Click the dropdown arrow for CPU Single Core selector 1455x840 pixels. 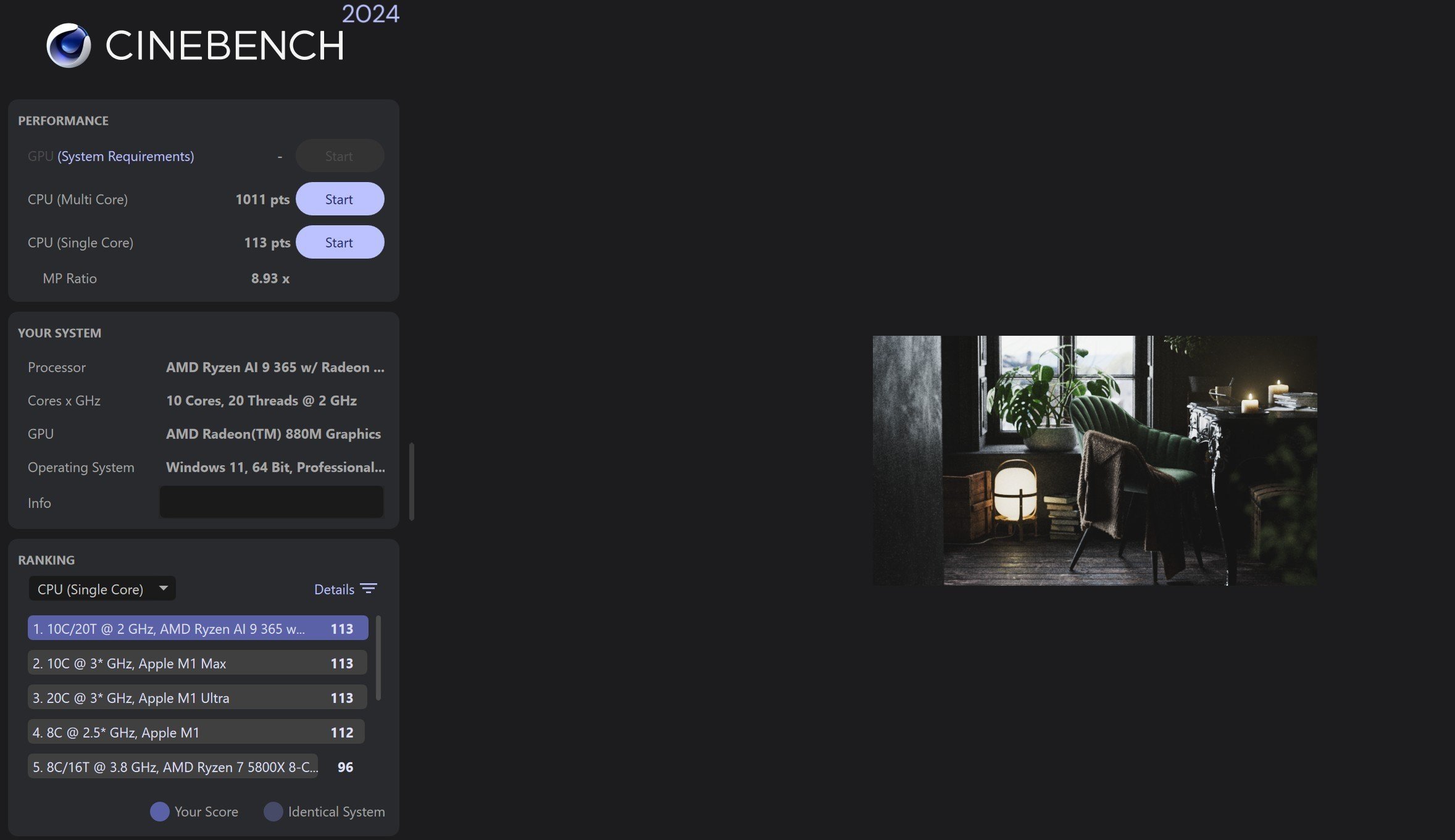[162, 588]
